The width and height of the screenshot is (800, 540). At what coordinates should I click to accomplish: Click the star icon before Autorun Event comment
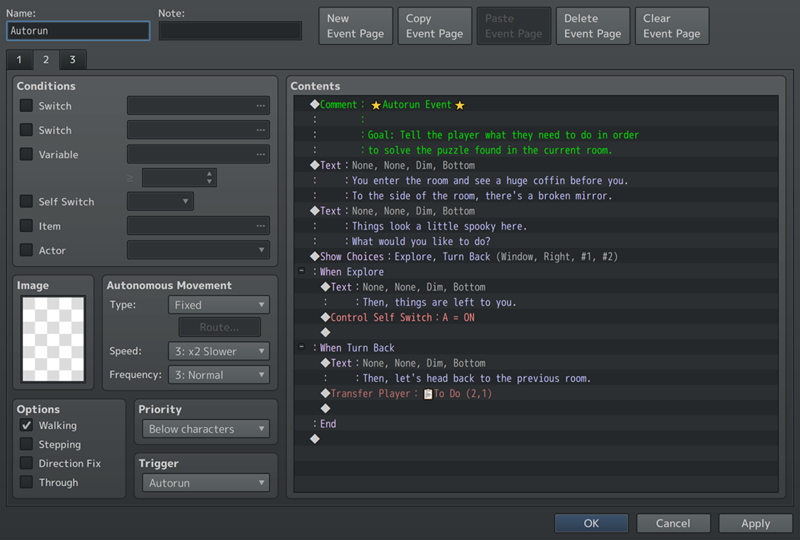coord(376,105)
